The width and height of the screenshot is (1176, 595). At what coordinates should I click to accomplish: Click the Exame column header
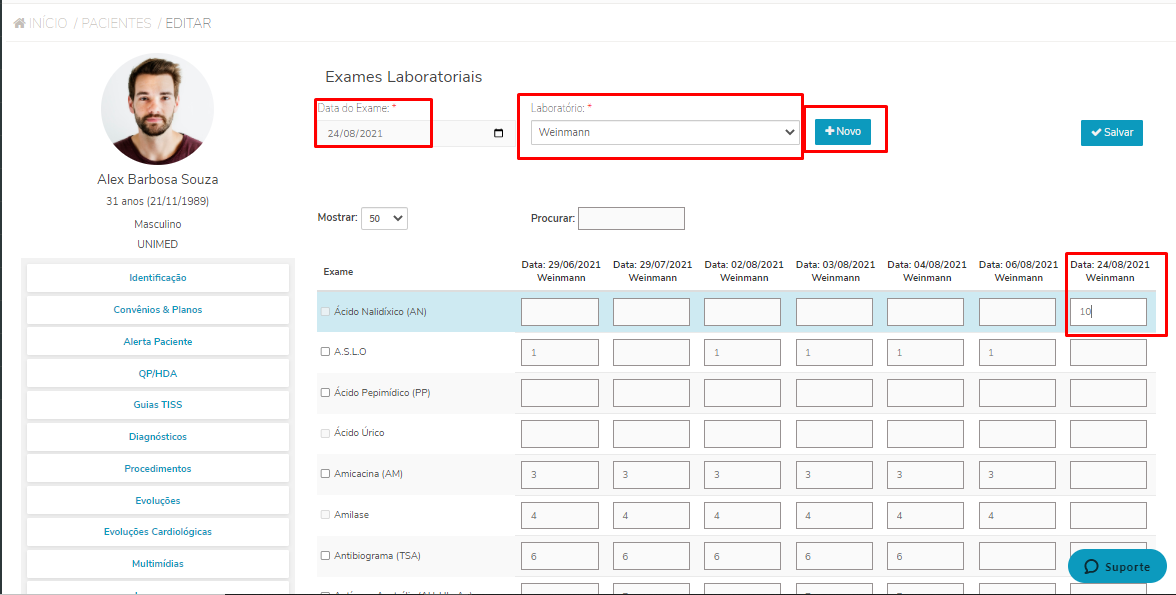pos(338,272)
